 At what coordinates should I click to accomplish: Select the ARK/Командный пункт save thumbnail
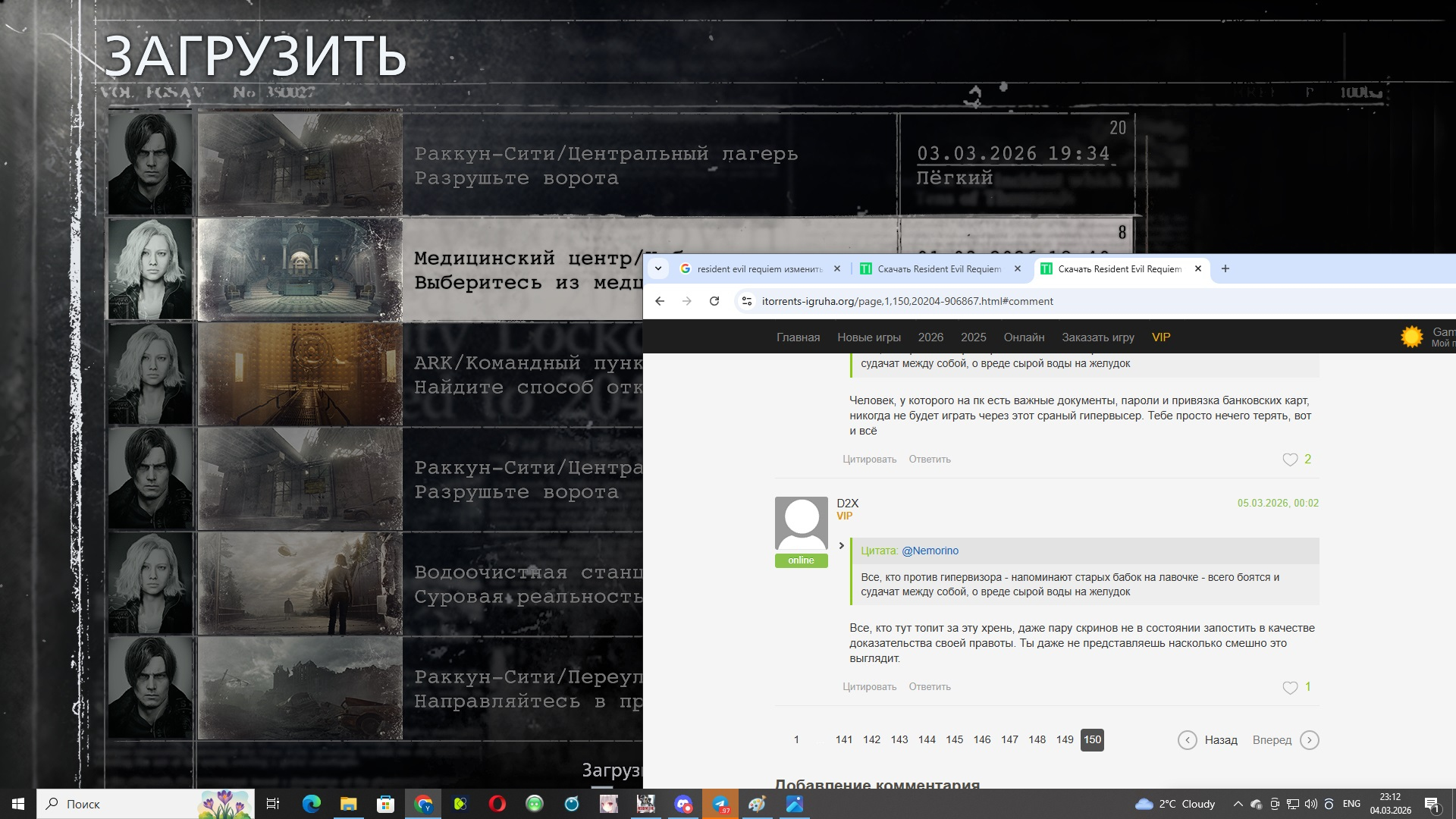(x=300, y=375)
